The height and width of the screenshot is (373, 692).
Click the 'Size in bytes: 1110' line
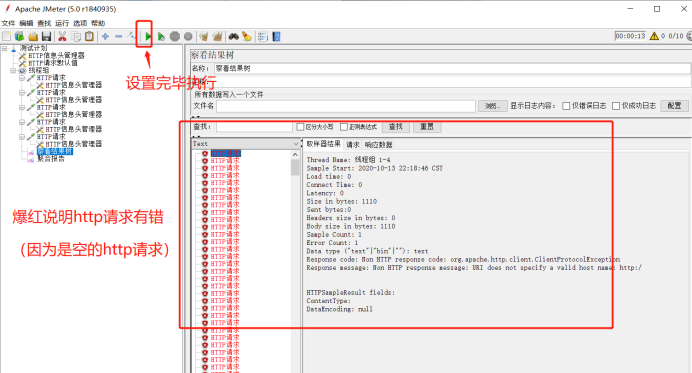(x=342, y=201)
